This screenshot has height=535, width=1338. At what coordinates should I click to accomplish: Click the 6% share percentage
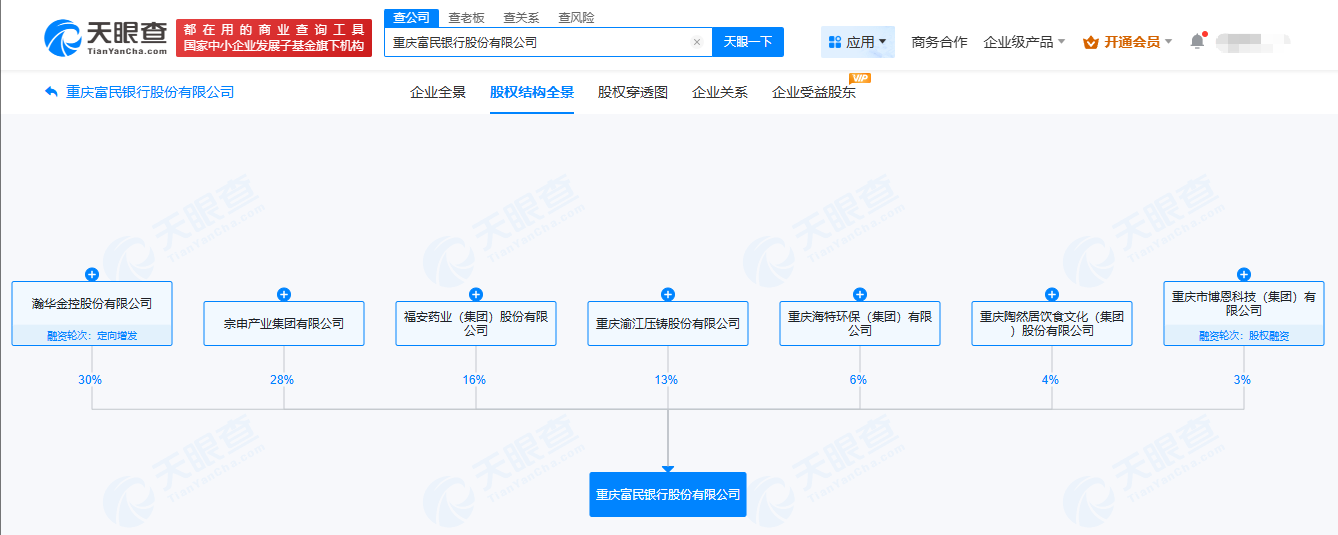[859, 380]
